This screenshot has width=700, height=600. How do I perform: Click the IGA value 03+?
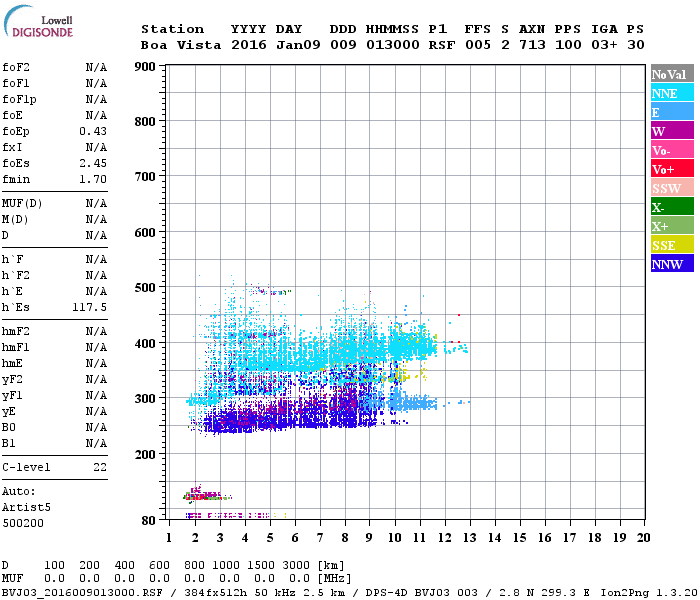604,45
